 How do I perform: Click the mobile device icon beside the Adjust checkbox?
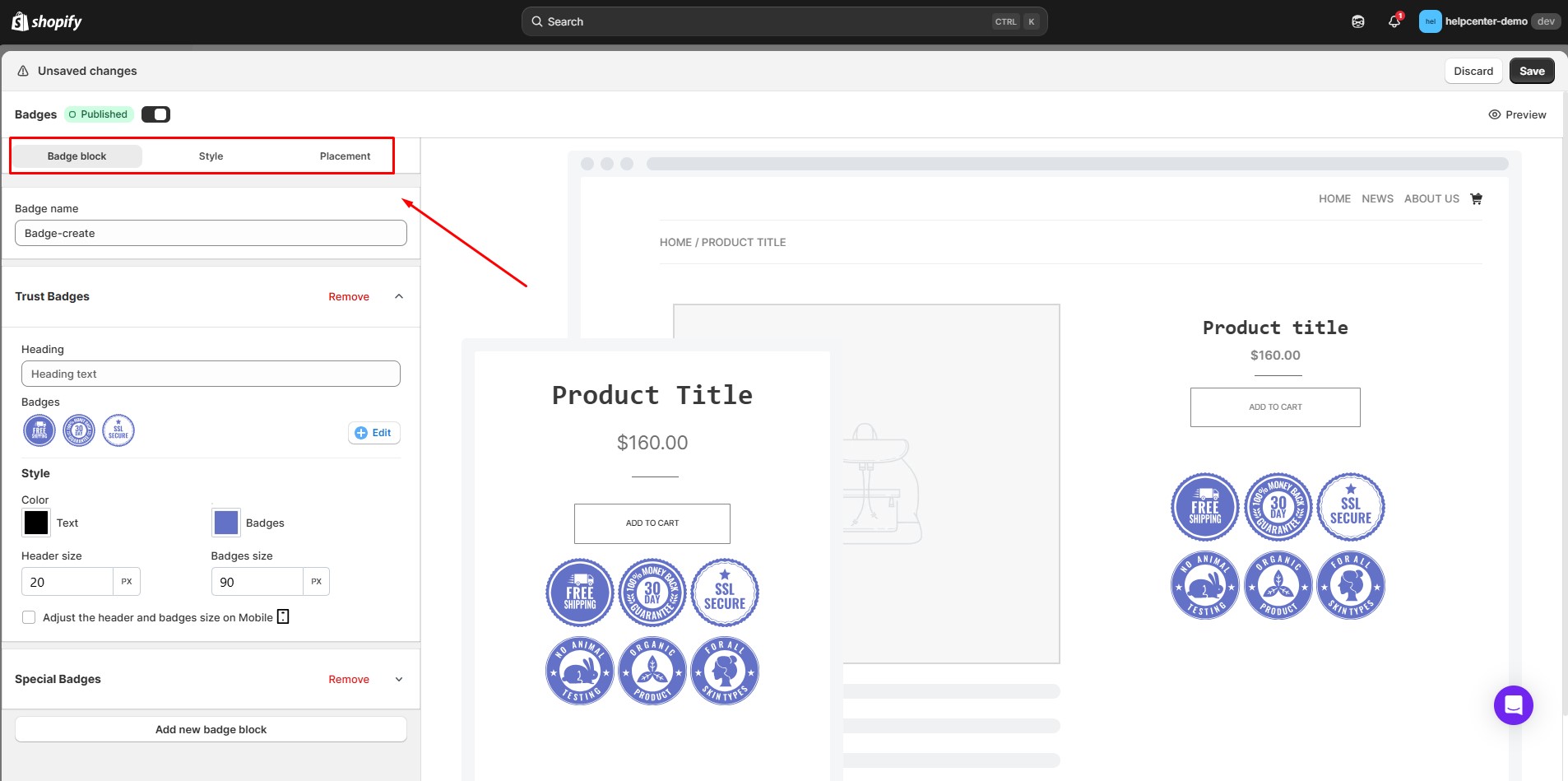(x=283, y=616)
